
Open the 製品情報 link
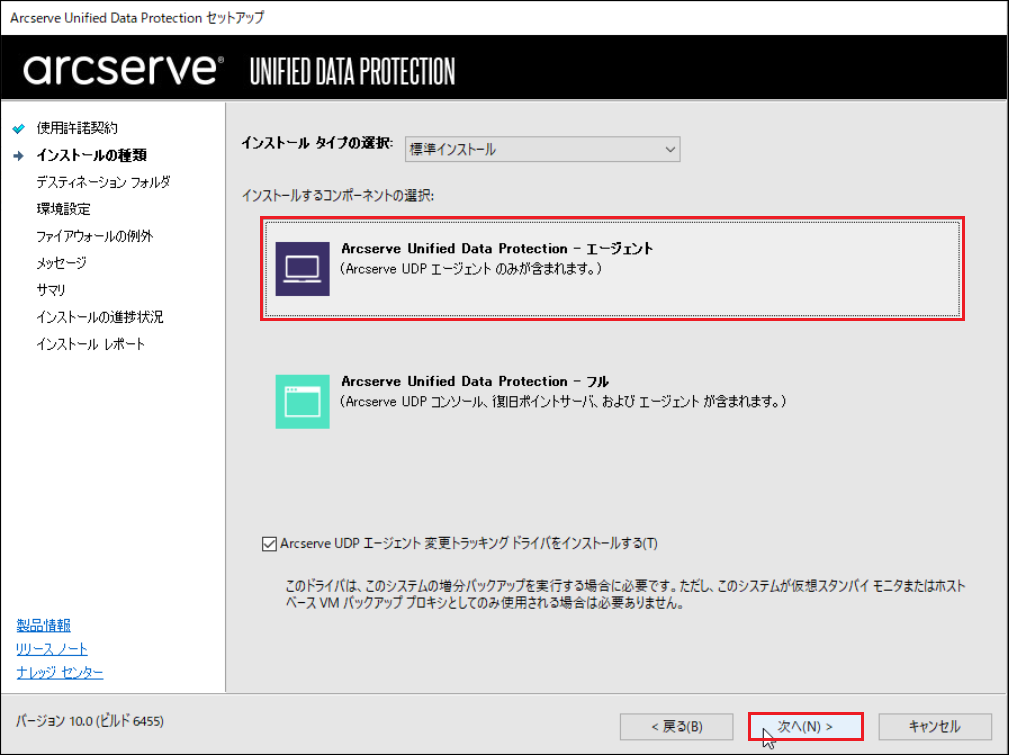pyautogui.click(x=44, y=625)
